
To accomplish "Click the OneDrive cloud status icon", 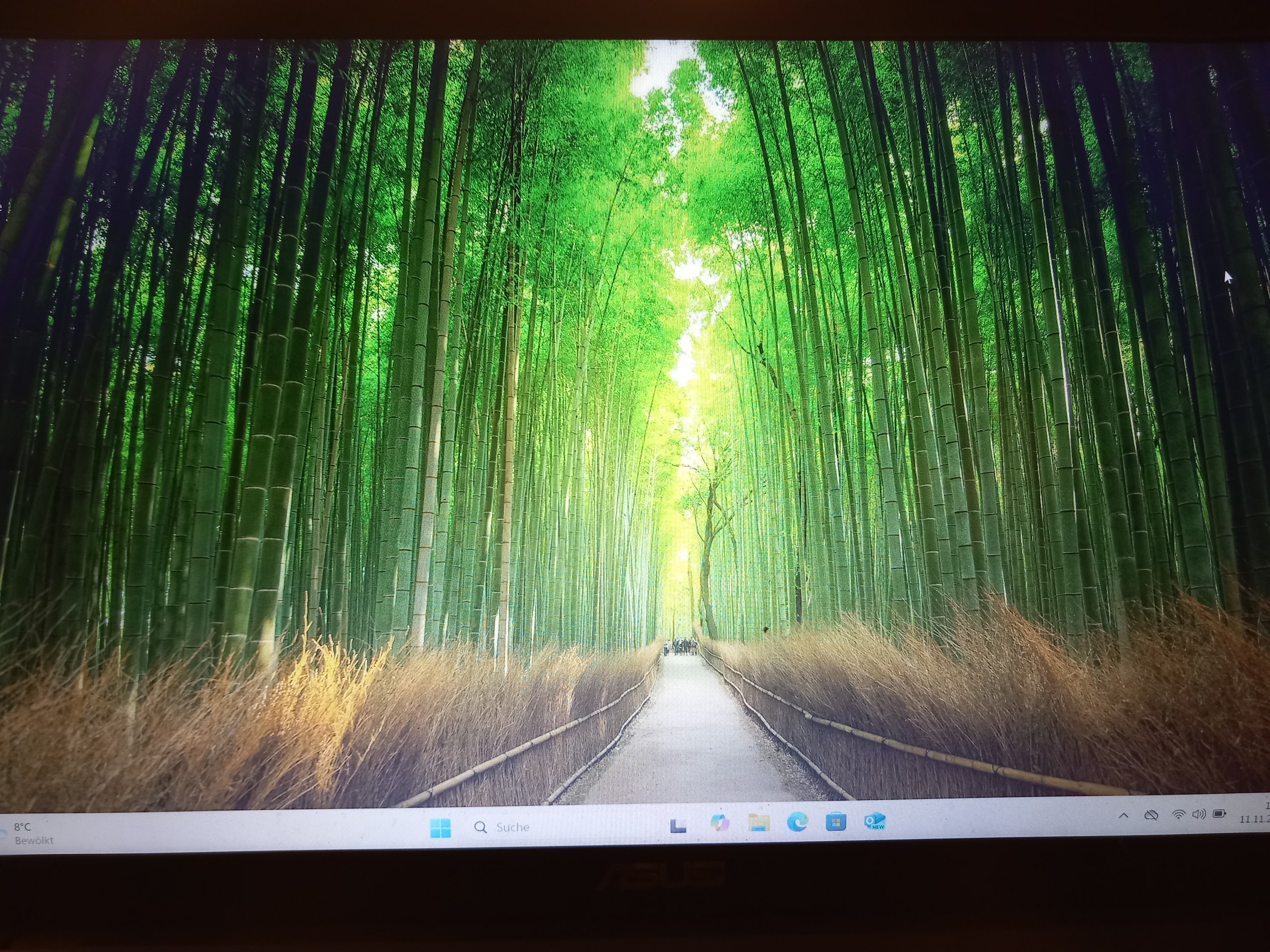I will 1151,815.
